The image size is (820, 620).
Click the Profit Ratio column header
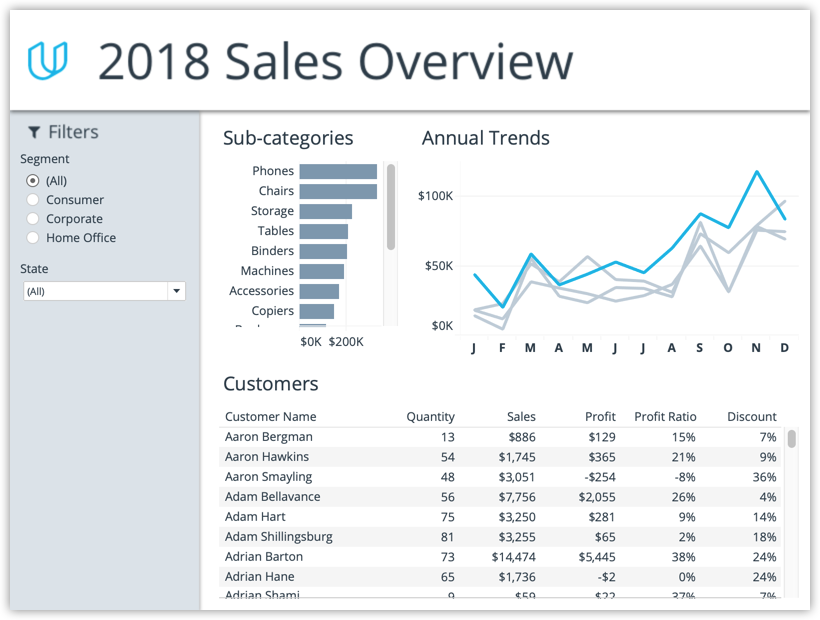665,417
